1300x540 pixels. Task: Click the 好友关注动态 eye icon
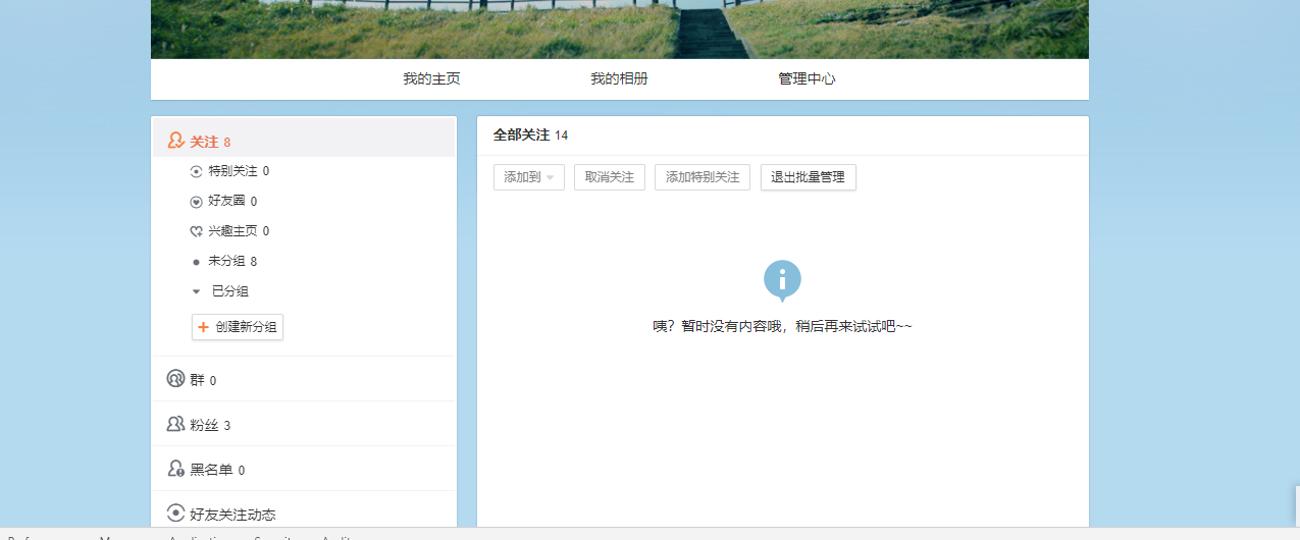(x=176, y=513)
